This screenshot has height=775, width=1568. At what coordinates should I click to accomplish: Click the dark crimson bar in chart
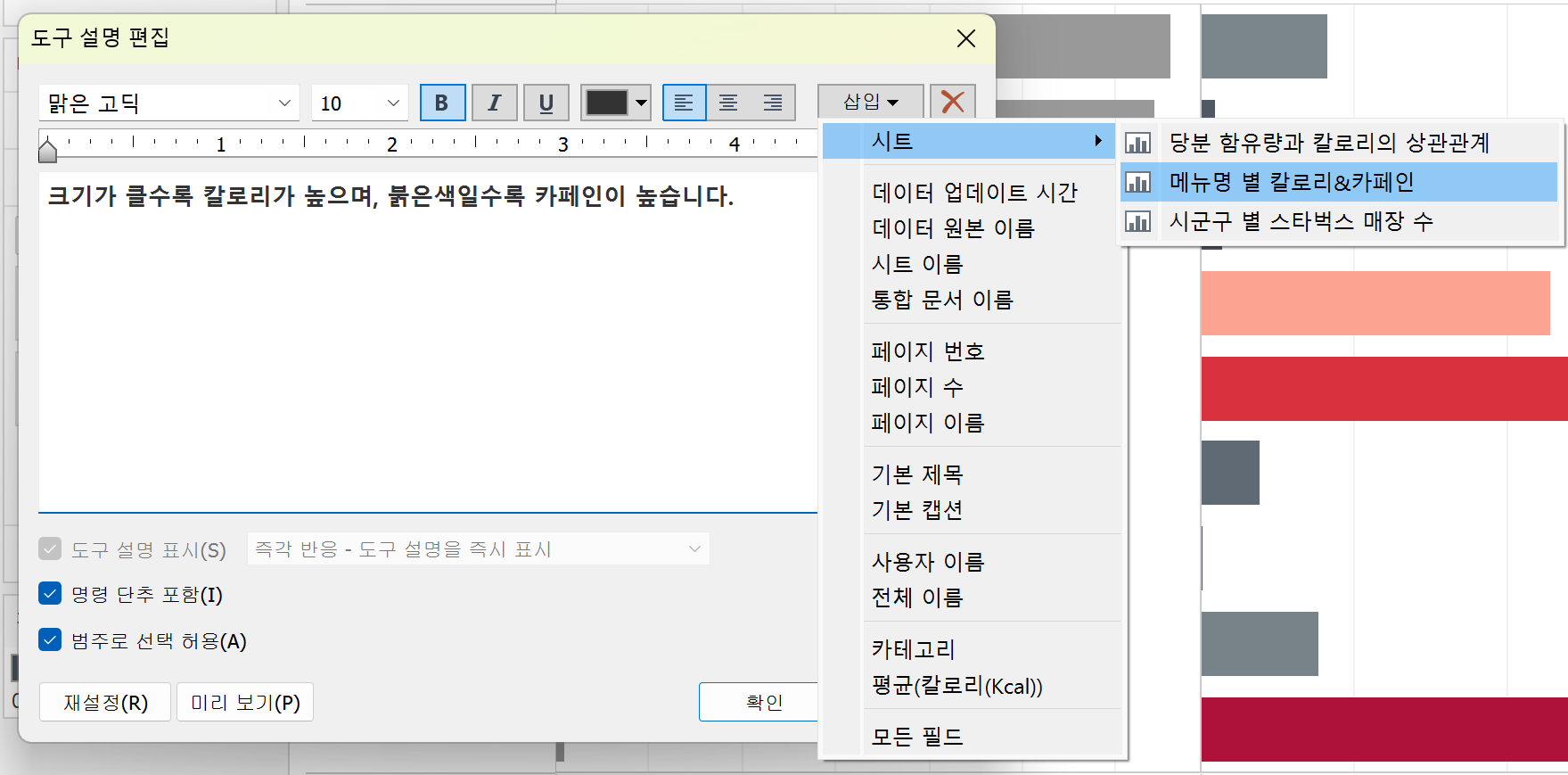coord(1384,730)
